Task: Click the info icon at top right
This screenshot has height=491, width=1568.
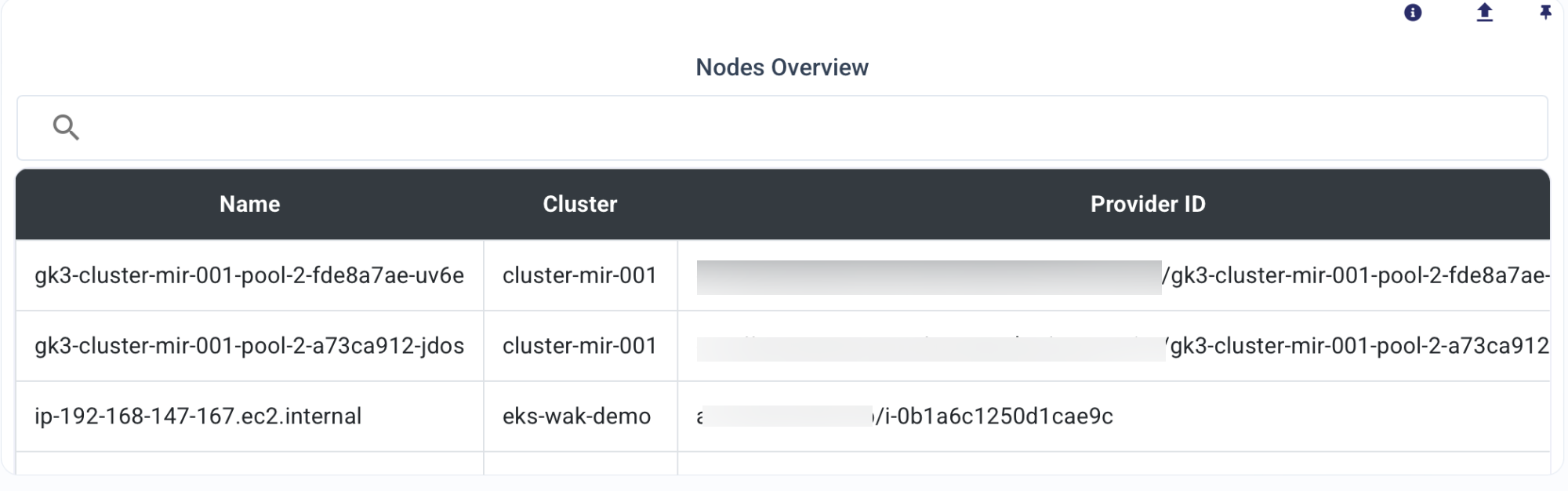Action: (x=1413, y=13)
